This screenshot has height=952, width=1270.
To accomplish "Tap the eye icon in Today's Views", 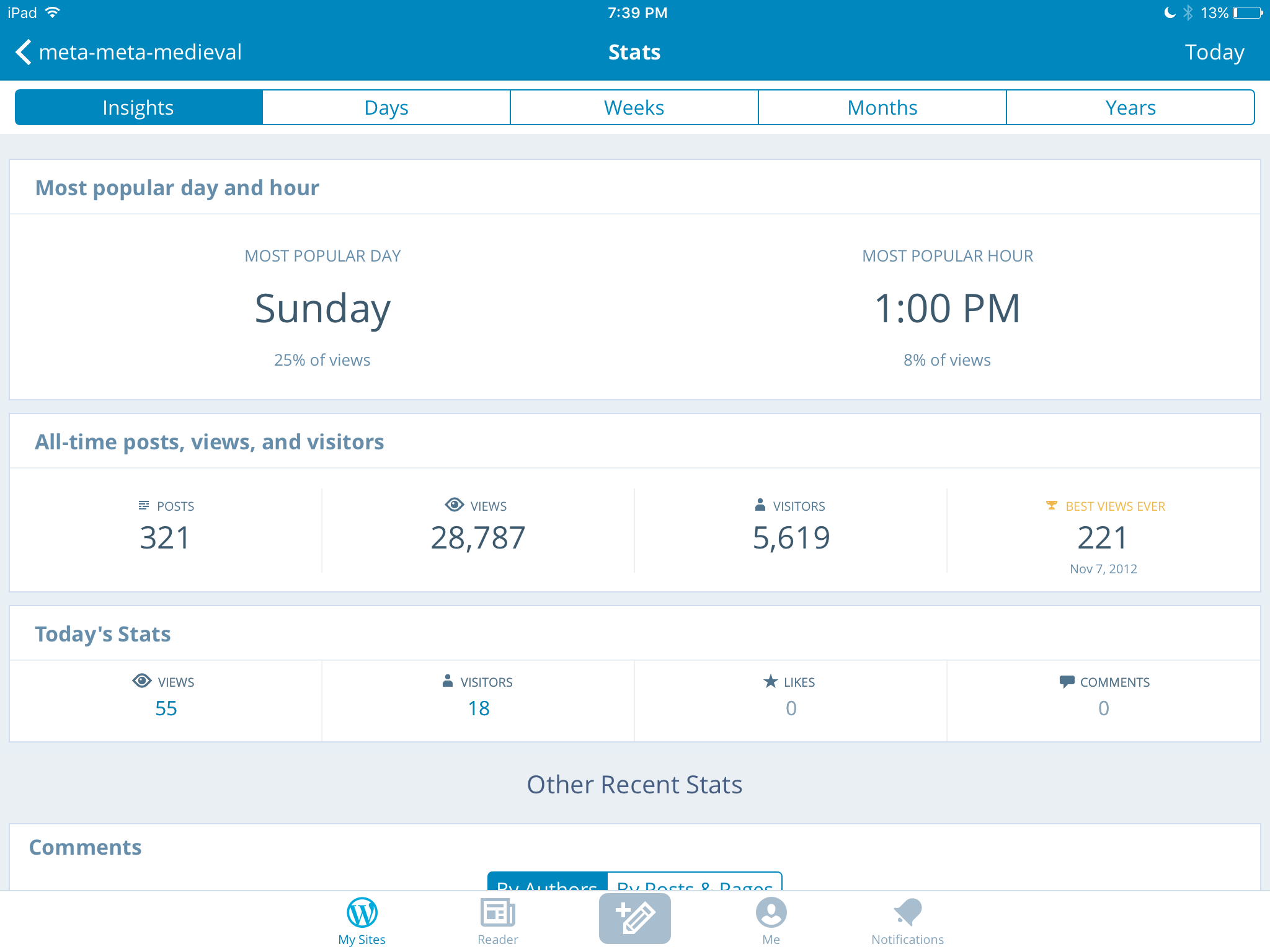I will 142,681.
